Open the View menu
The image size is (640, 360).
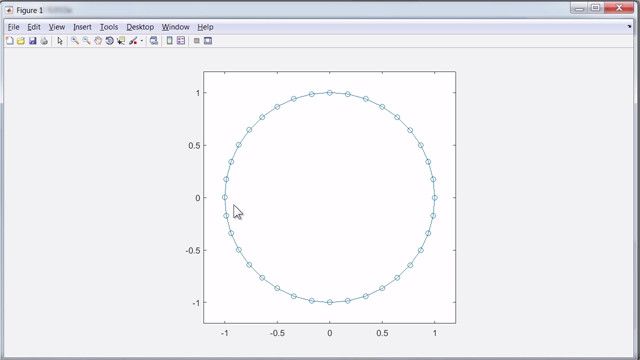pos(57,27)
